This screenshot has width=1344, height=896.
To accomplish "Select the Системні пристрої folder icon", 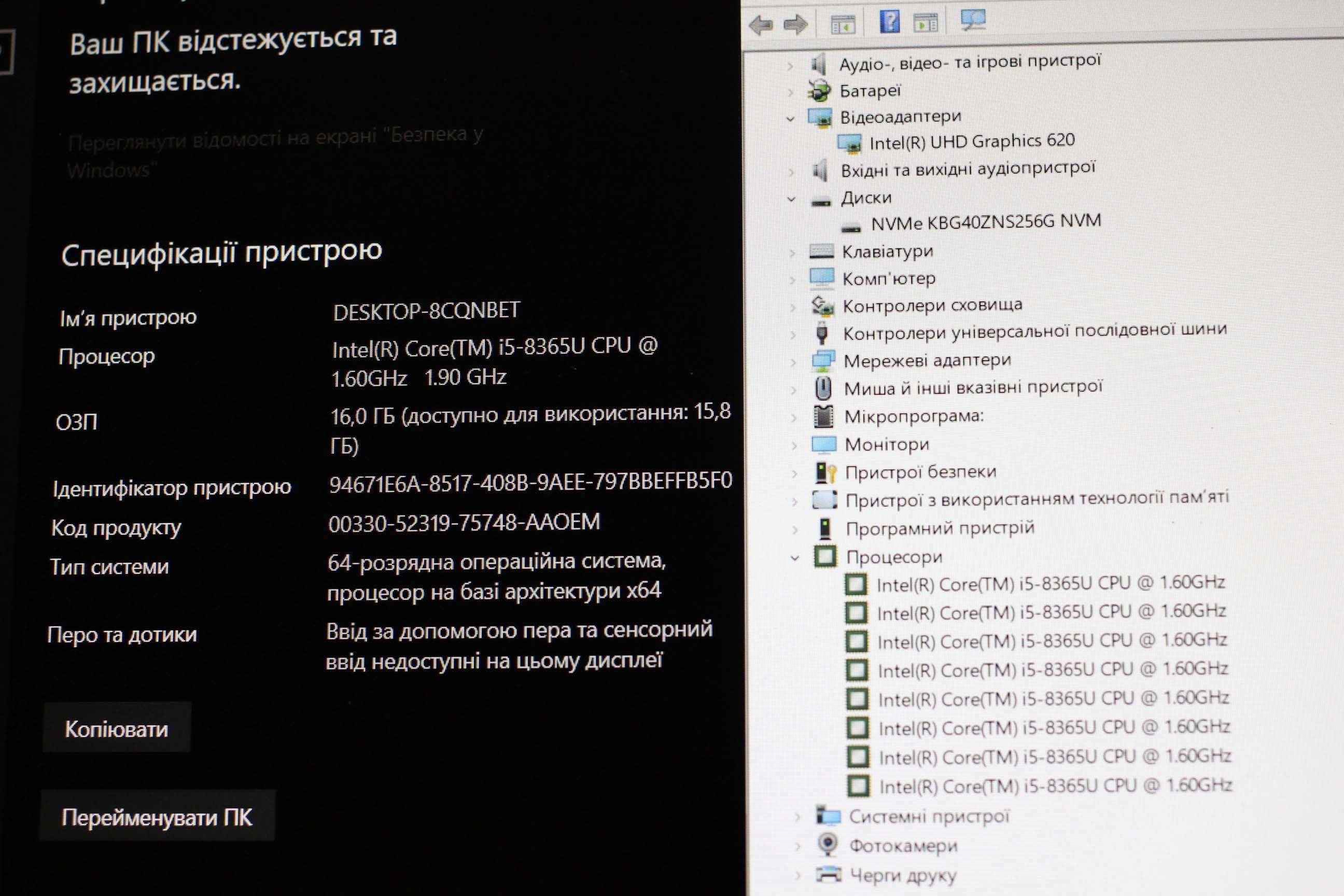I will coord(828,816).
